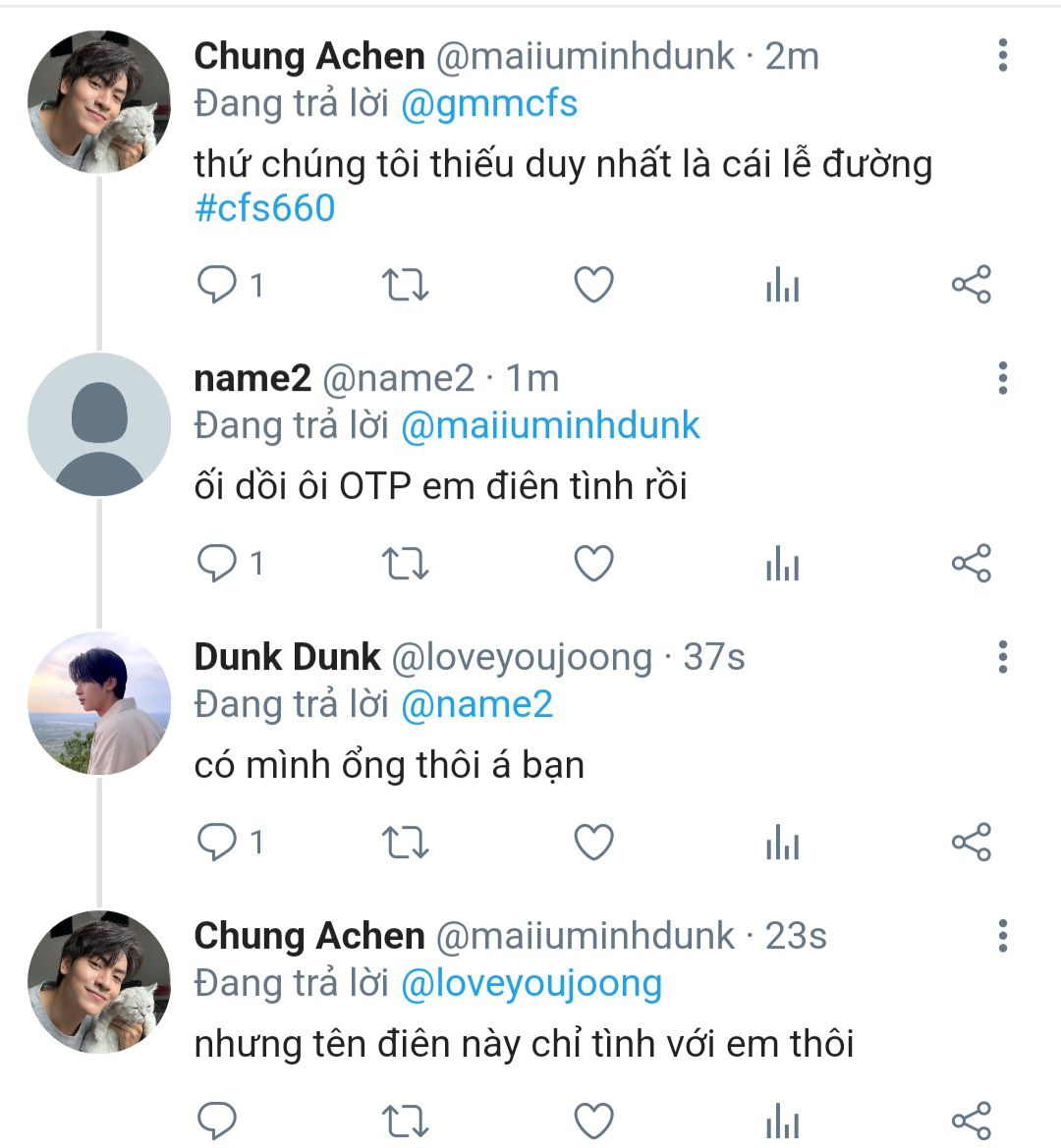The image size is (1061, 1148).
Task: Share name2's tweet
Action: [x=971, y=564]
